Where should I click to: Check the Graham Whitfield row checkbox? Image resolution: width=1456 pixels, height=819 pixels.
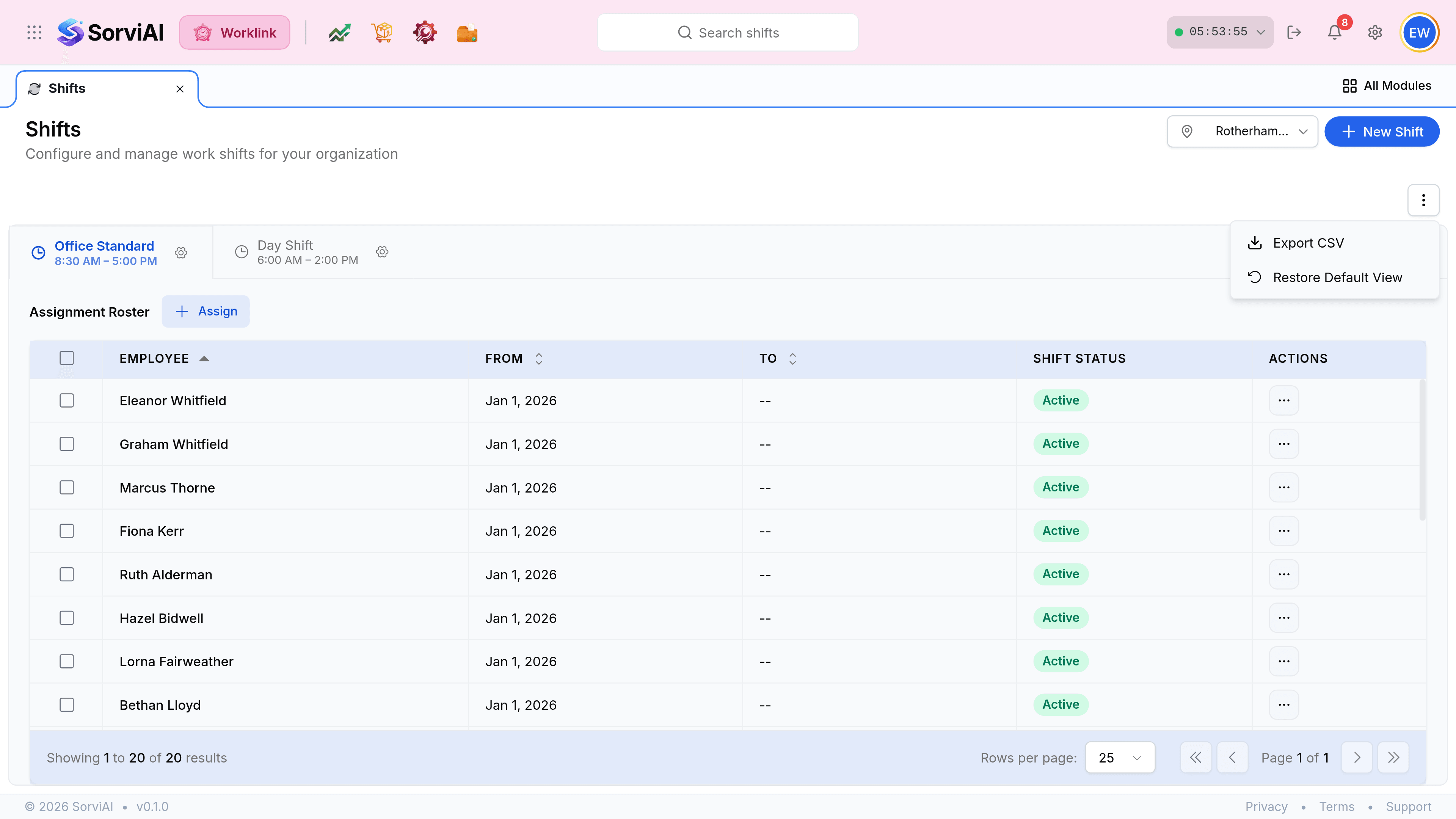coord(67,444)
